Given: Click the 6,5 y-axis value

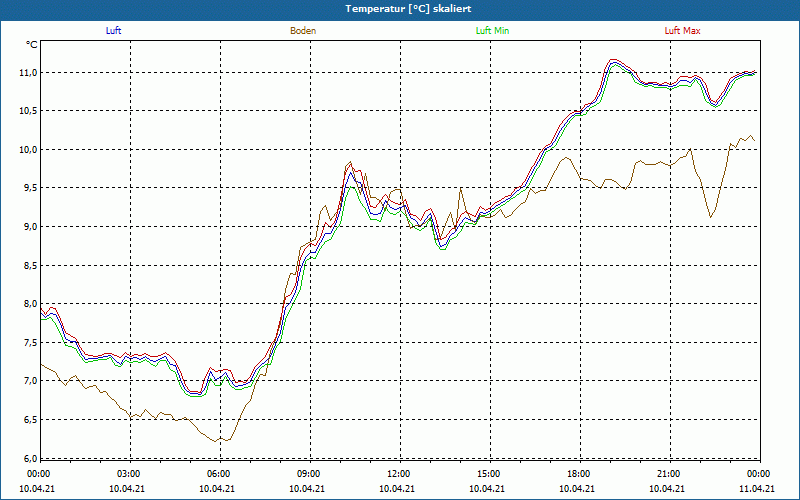Looking at the screenshot, I should pos(31,419).
